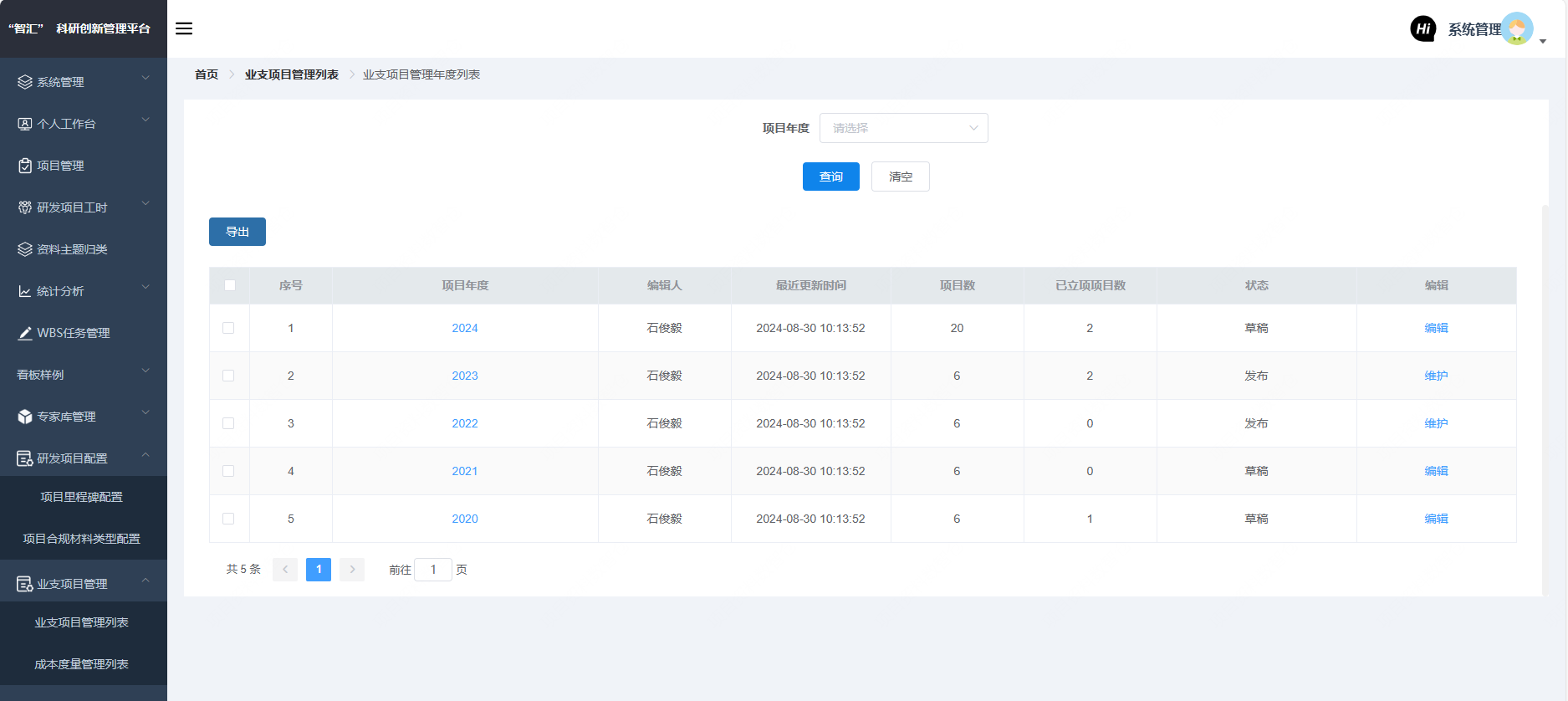The height and width of the screenshot is (701, 1568).
Task: Collapse the 研发项目配置 sidebar section
Action: pyautogui.click(x=84, y=458)
